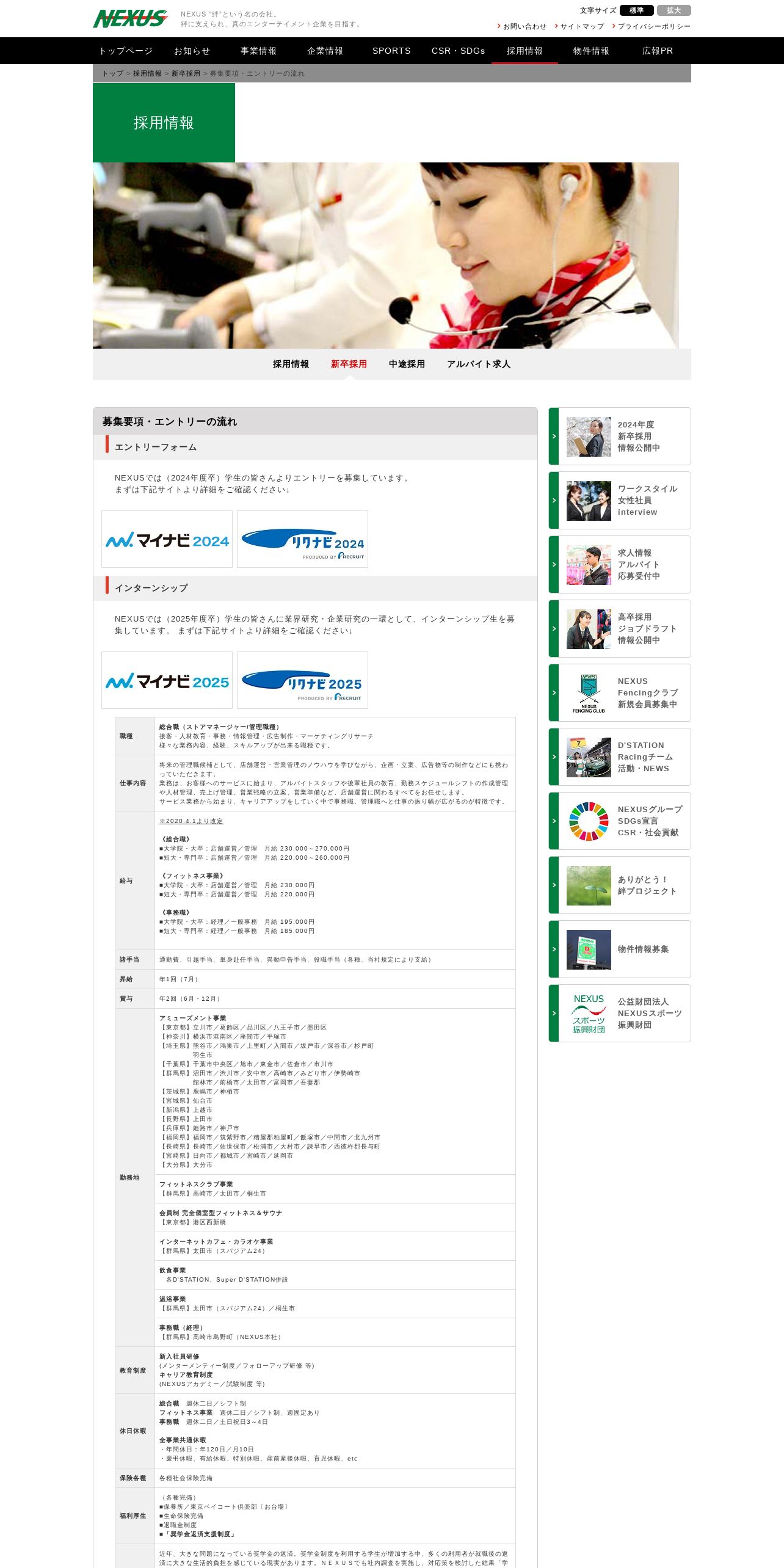This screenshot has height=1568, width=784.
Task: Set text size to 拡大
Action: click(673, 10)
